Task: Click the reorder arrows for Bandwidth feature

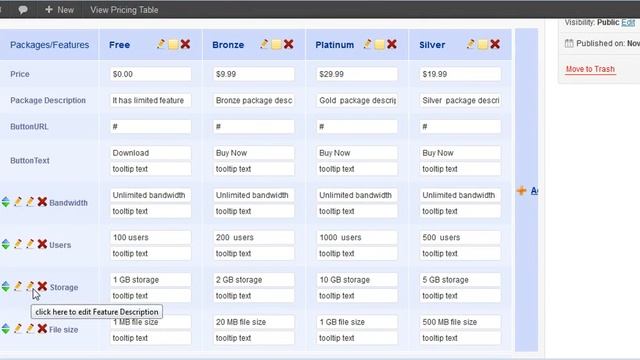Action: 5,202
